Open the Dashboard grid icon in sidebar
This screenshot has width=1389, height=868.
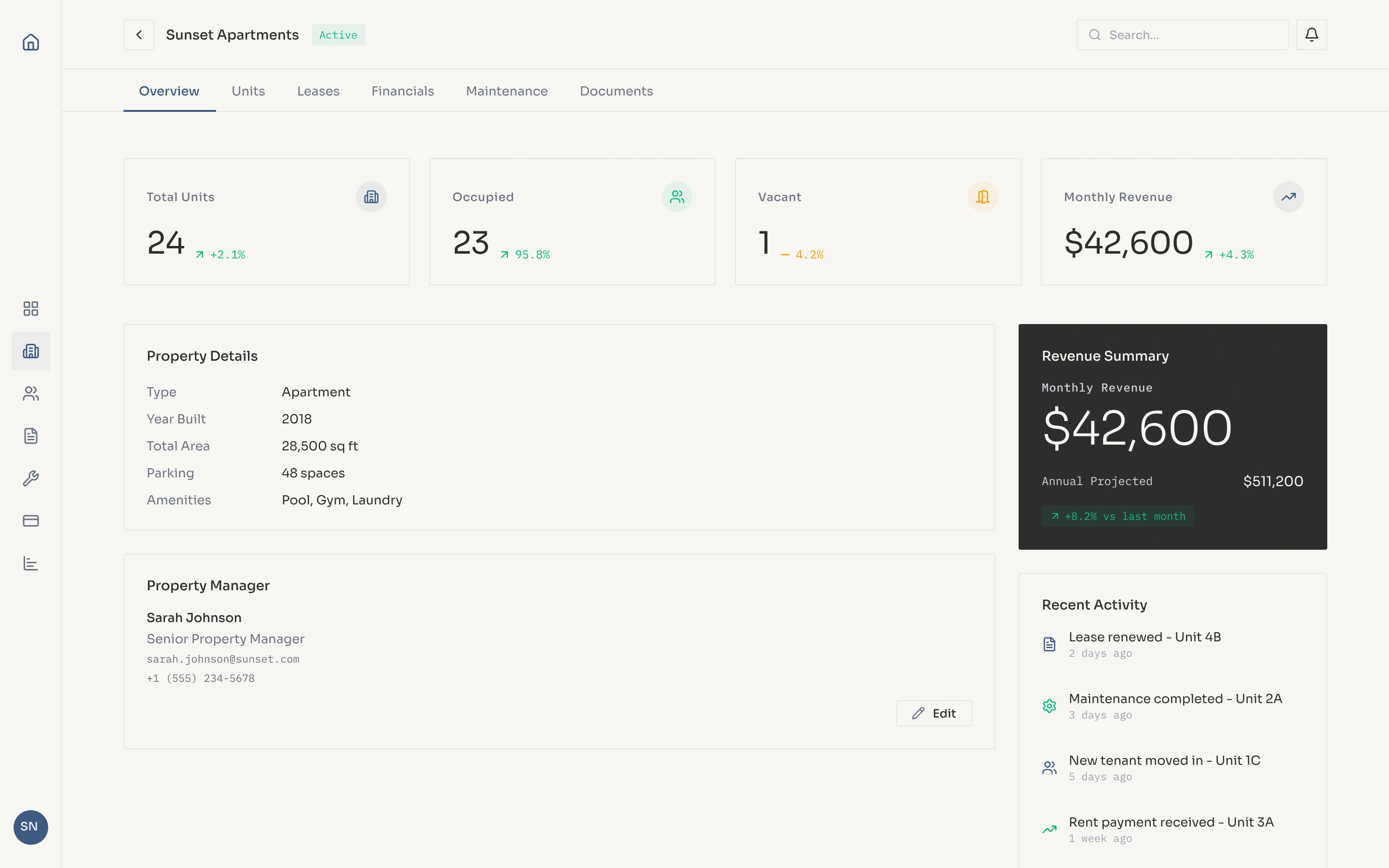[x=30, y=308]
